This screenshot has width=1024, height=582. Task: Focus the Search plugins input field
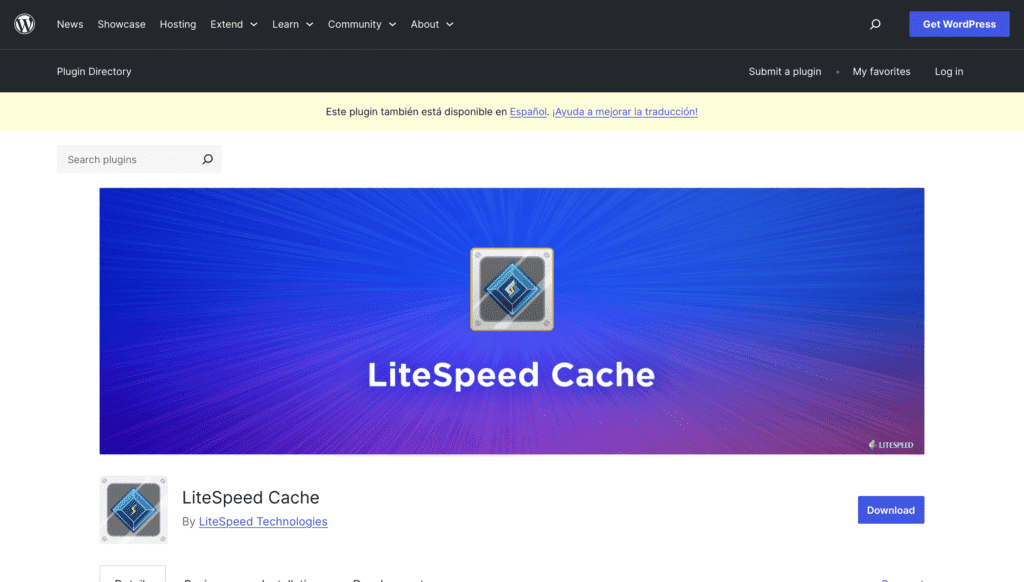[128, 159]
